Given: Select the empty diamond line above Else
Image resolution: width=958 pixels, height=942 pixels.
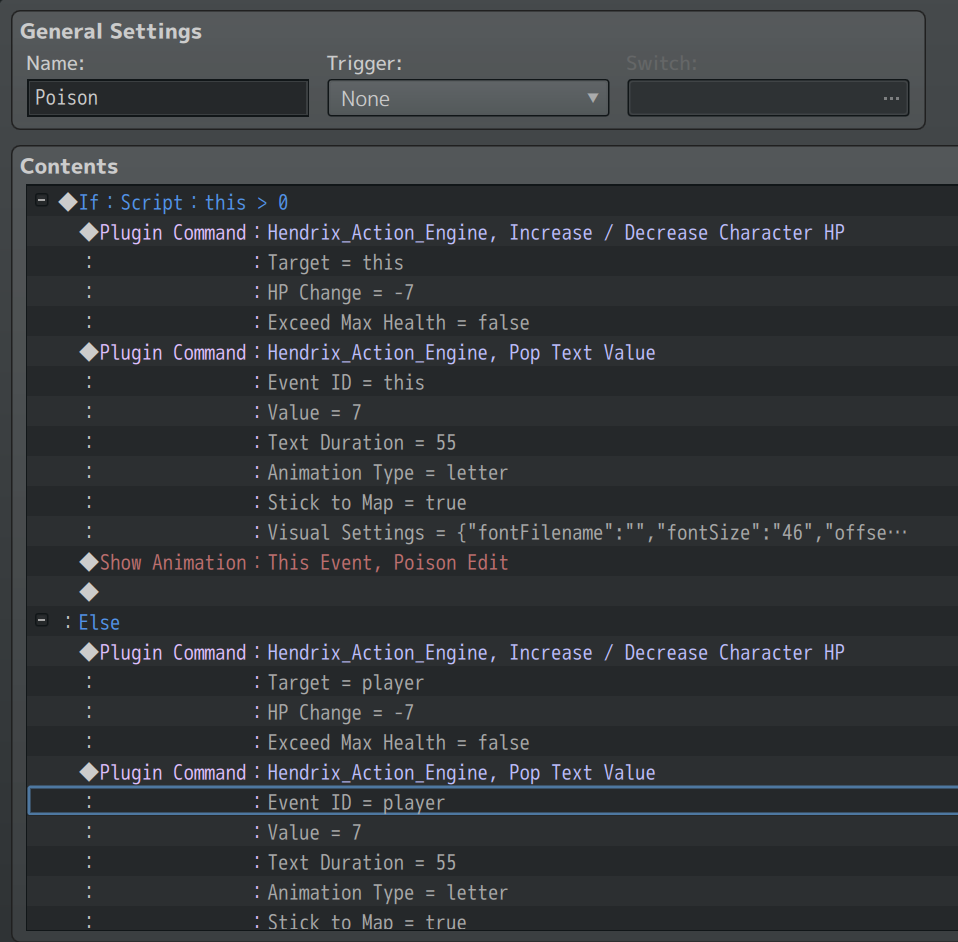Looking at the screenshot, I should click(x=492, y=591).
